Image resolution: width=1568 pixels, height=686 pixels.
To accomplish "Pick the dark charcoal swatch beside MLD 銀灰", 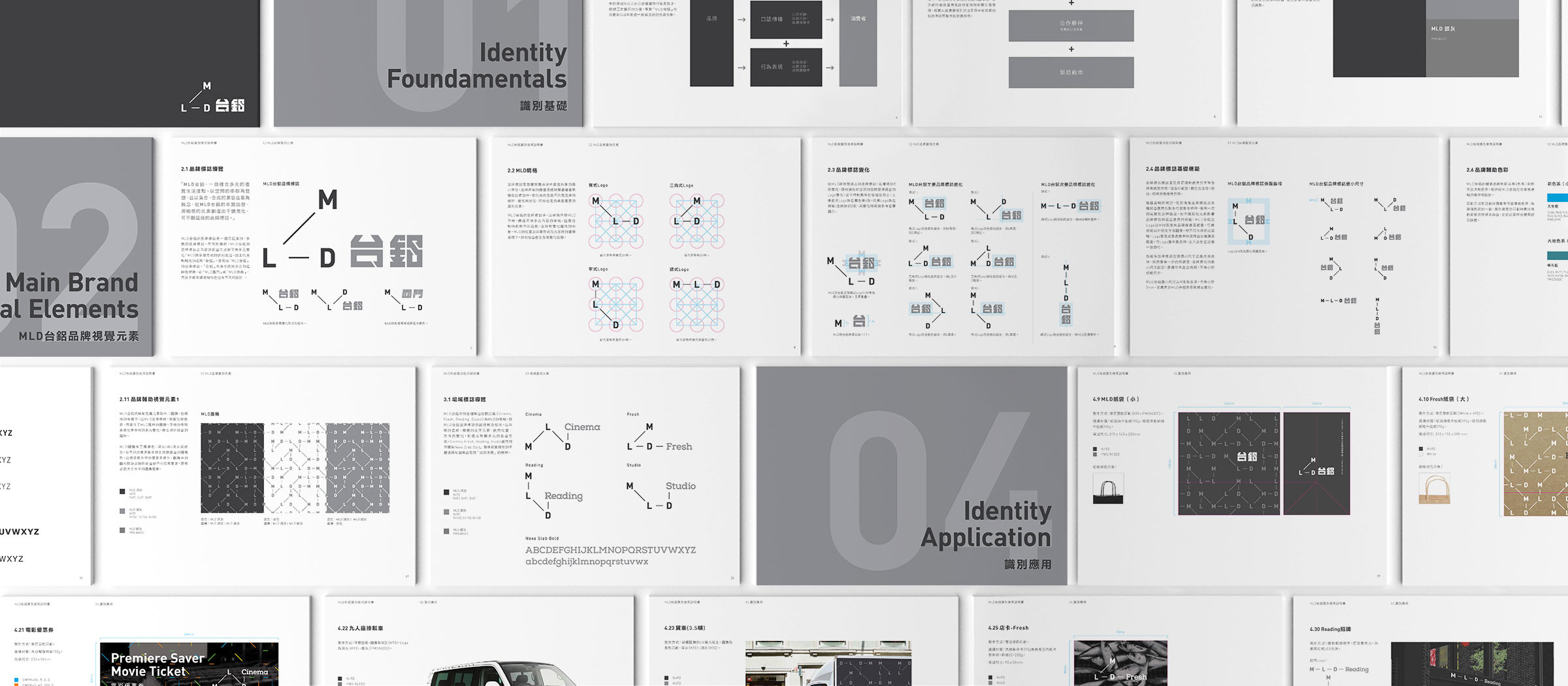I will point(1379,39).
